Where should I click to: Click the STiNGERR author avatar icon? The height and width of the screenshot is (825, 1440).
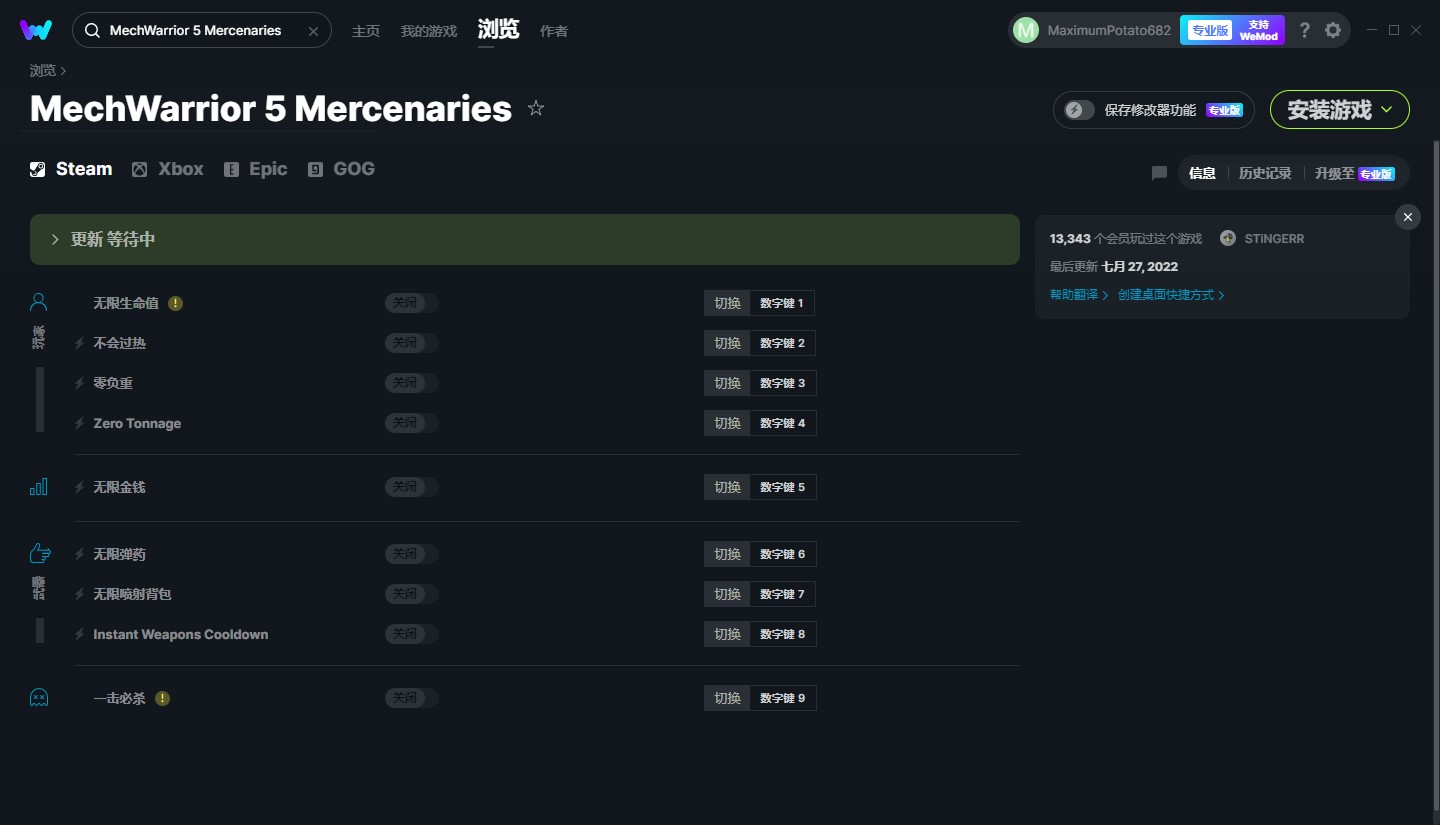pos(1228,238)
